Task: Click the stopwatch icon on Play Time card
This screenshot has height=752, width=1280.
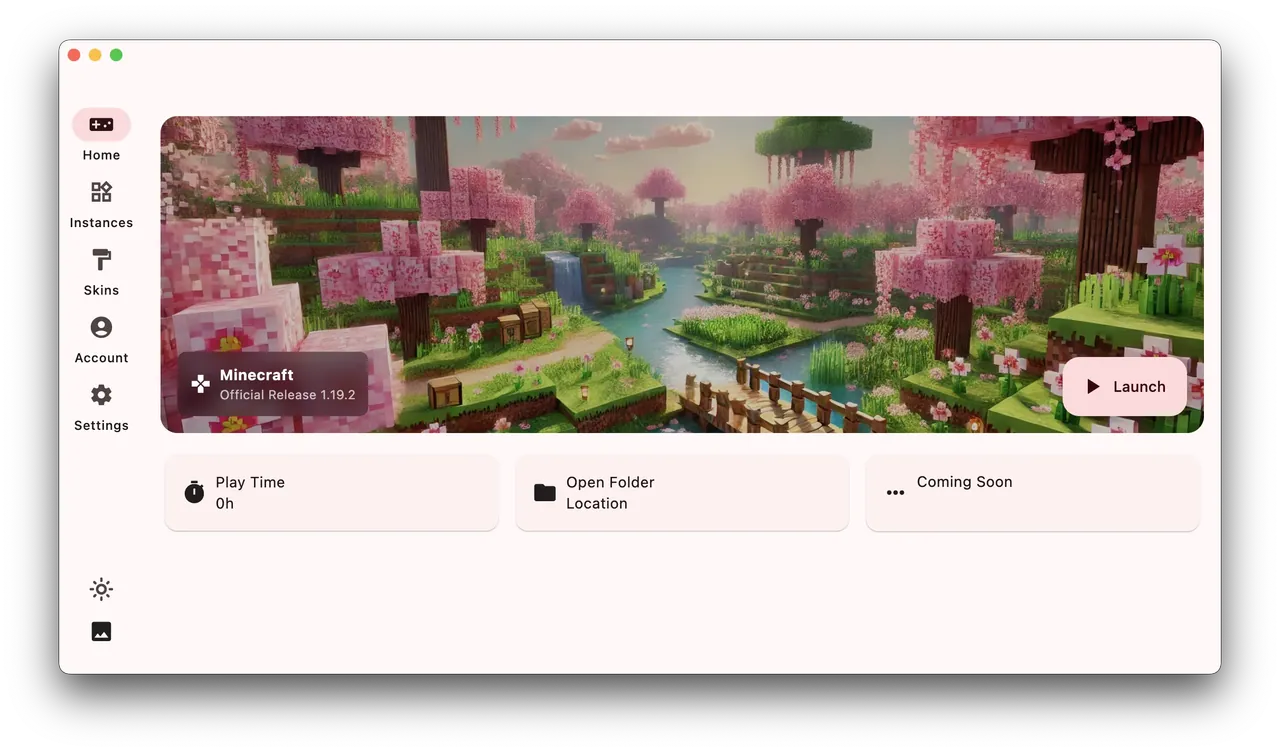Action: (194, 491)
